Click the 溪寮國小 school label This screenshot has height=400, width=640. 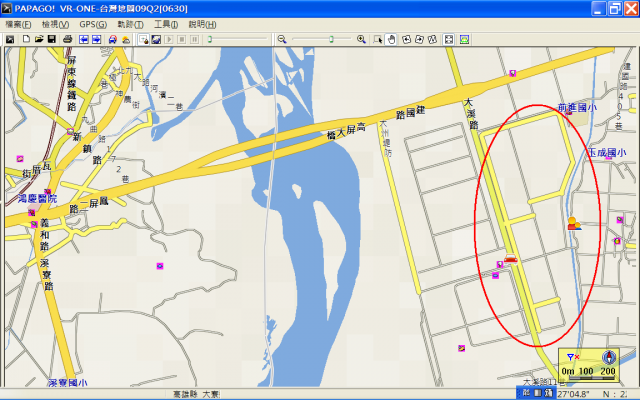pos(68,383)
